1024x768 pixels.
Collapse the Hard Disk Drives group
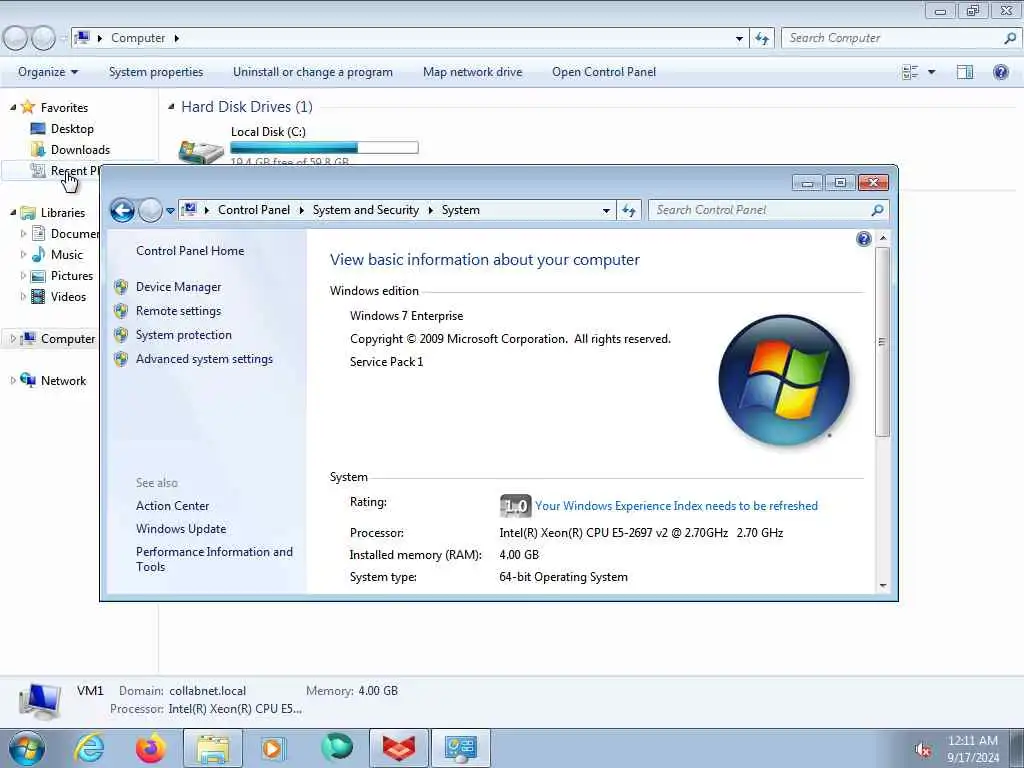(x=171, y=106)
